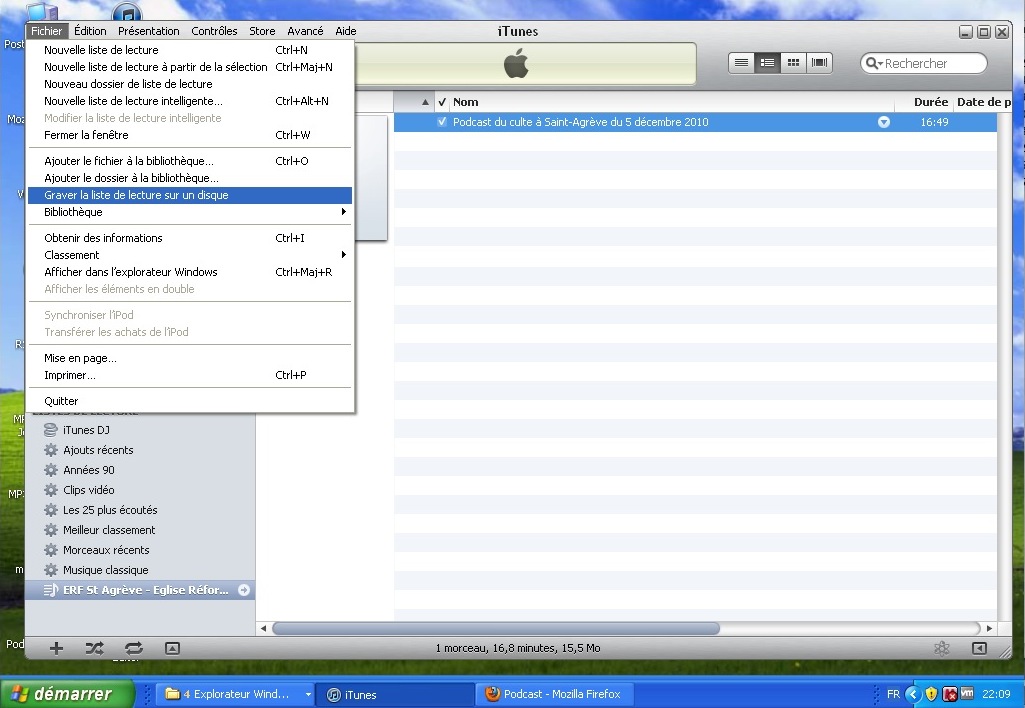Screen dimensions: 1025x708
Task: Click the Firefox icon in taskbar
Action: click(492, 694)
